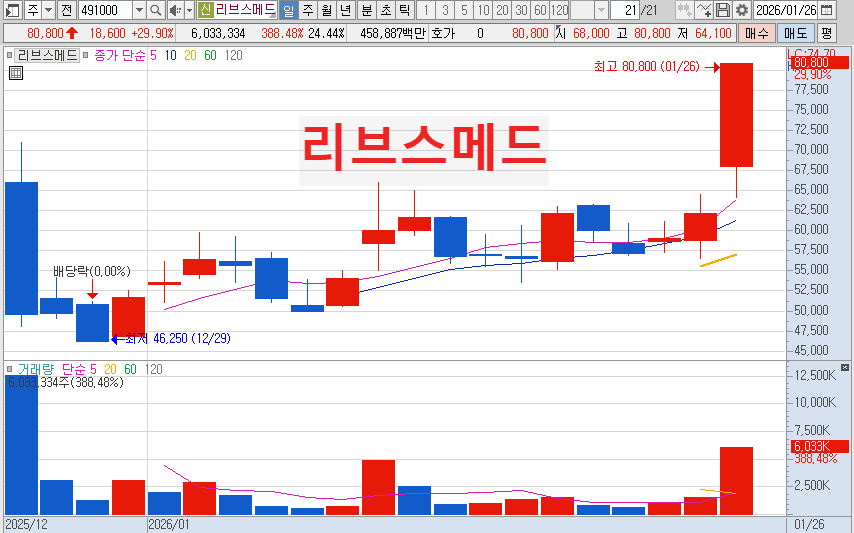Select the 틱 tick period tab
Viewport: 854px width, 533px height.
(404, 10)
